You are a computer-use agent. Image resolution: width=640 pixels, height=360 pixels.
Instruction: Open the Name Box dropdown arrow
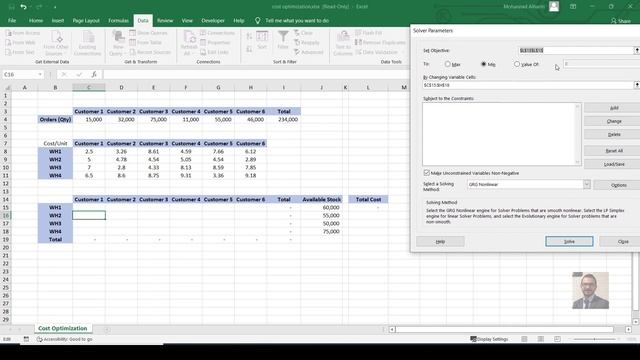40,74
